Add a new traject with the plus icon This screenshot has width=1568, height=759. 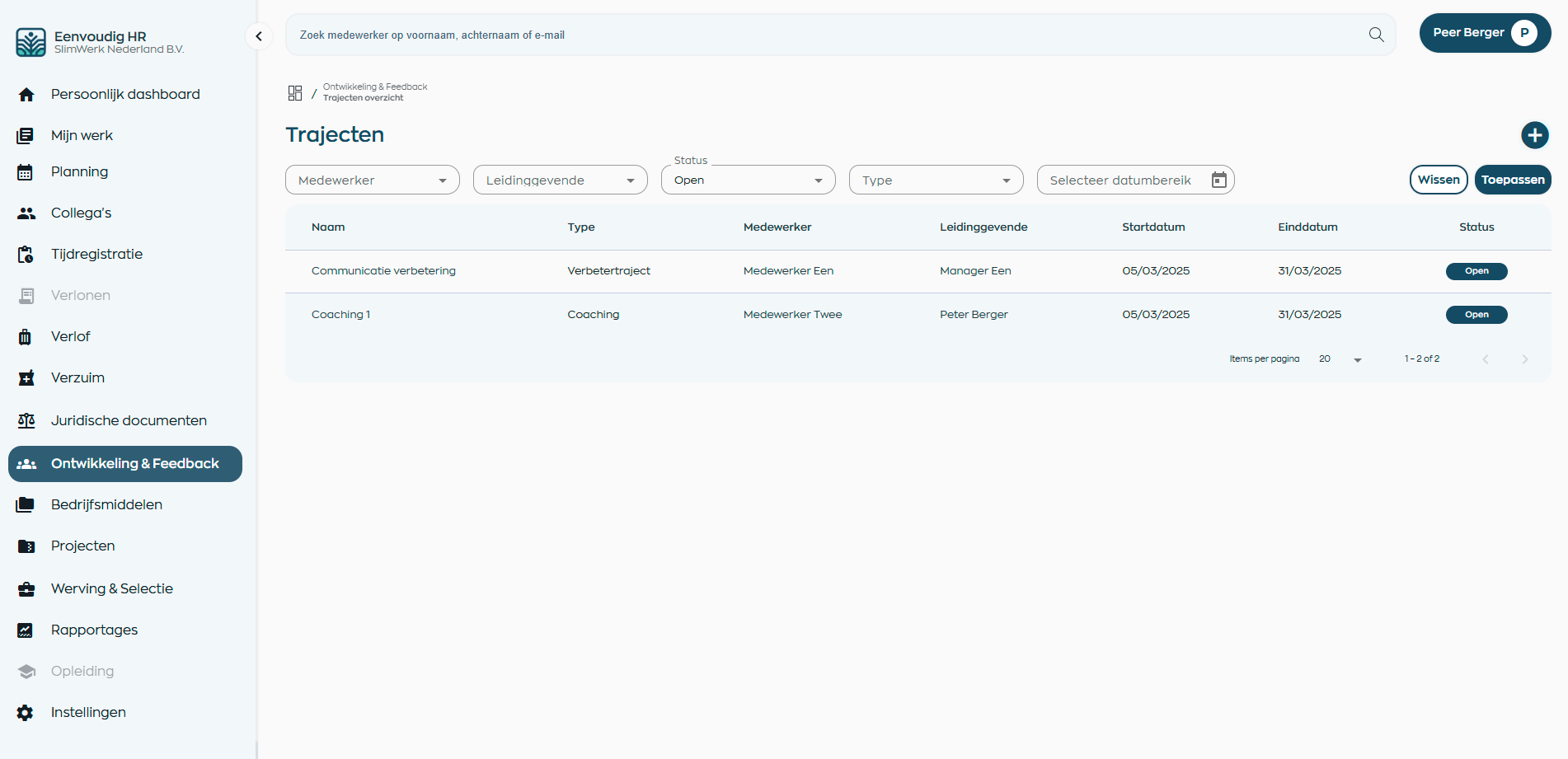[1534, 134]
